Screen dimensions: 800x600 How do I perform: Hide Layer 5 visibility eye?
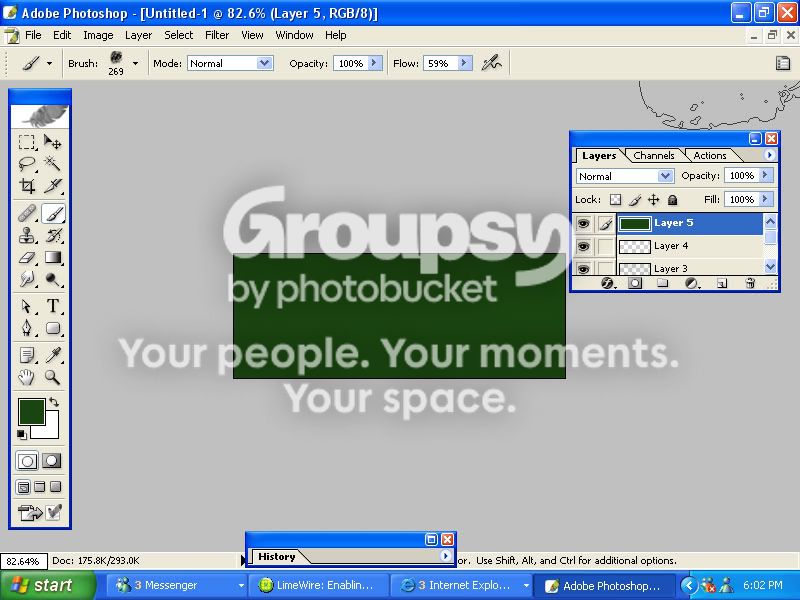pyautogui.click(x=583, y=223)
